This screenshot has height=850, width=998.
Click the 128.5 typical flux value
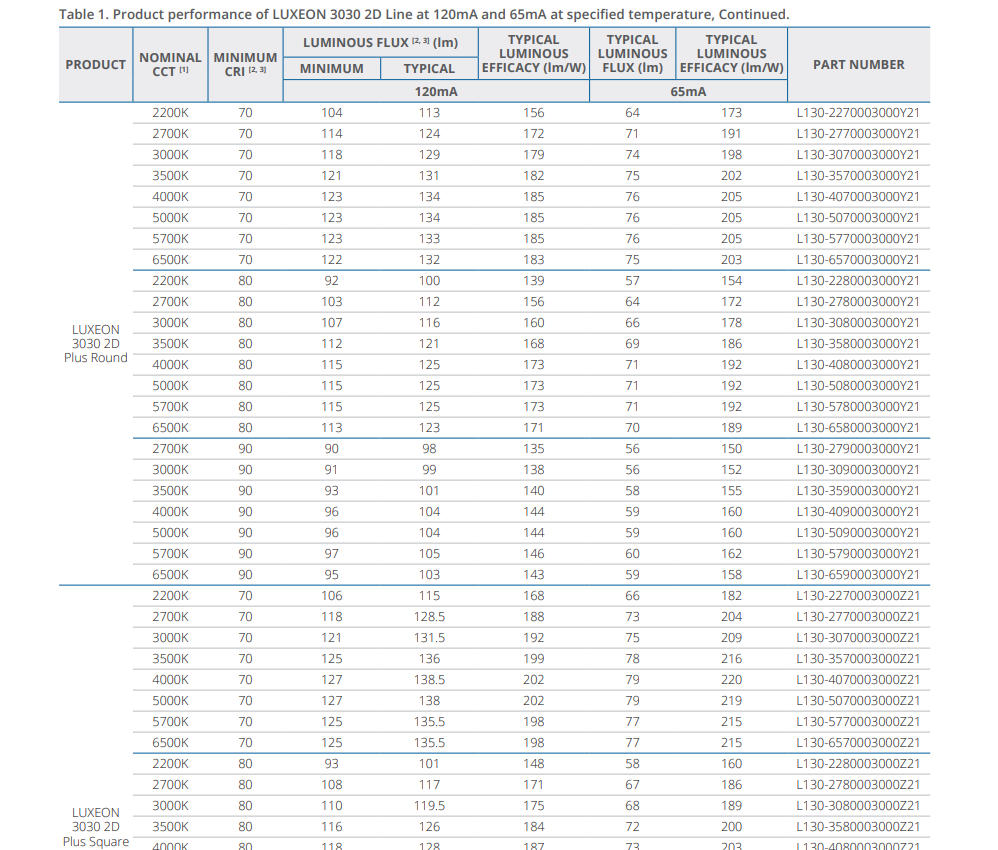click(x=429, y=617)
